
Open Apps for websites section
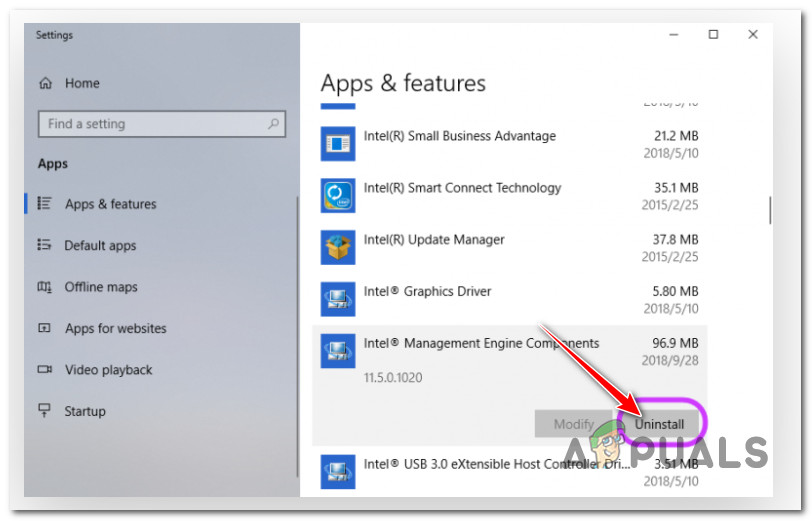pos(115,328)
